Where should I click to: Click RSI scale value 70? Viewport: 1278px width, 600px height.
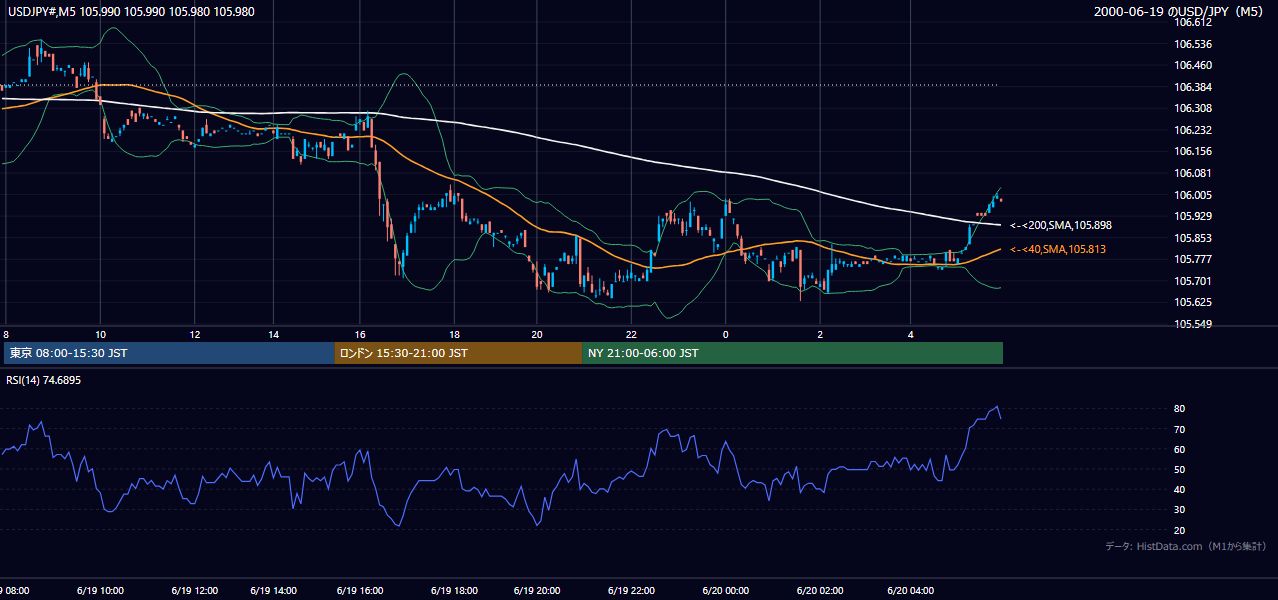[x=1180, y=429]
